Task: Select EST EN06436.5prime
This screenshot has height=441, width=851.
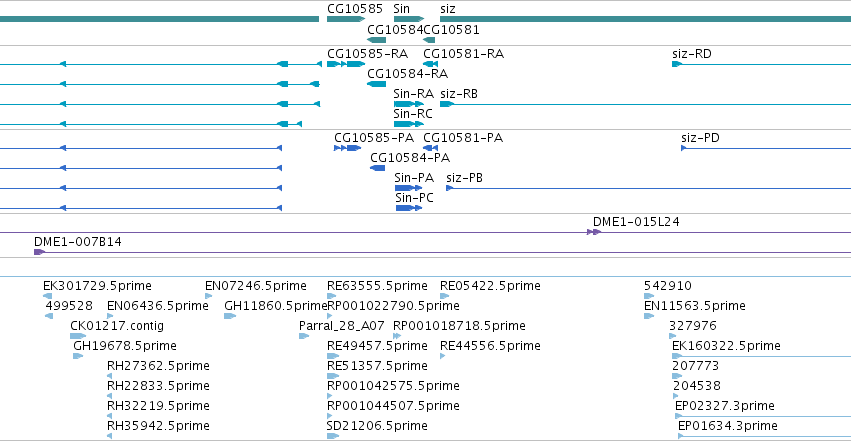Action: click(110, 316)
